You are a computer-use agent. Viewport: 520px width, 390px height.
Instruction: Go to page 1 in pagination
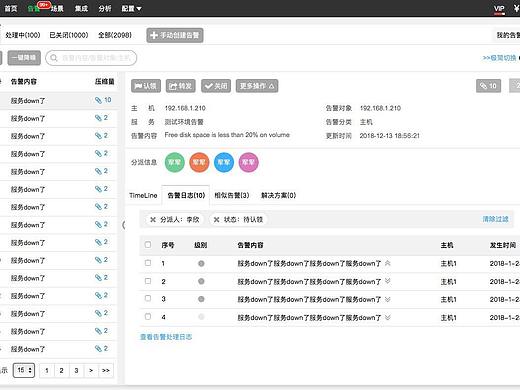pos(47,370)
